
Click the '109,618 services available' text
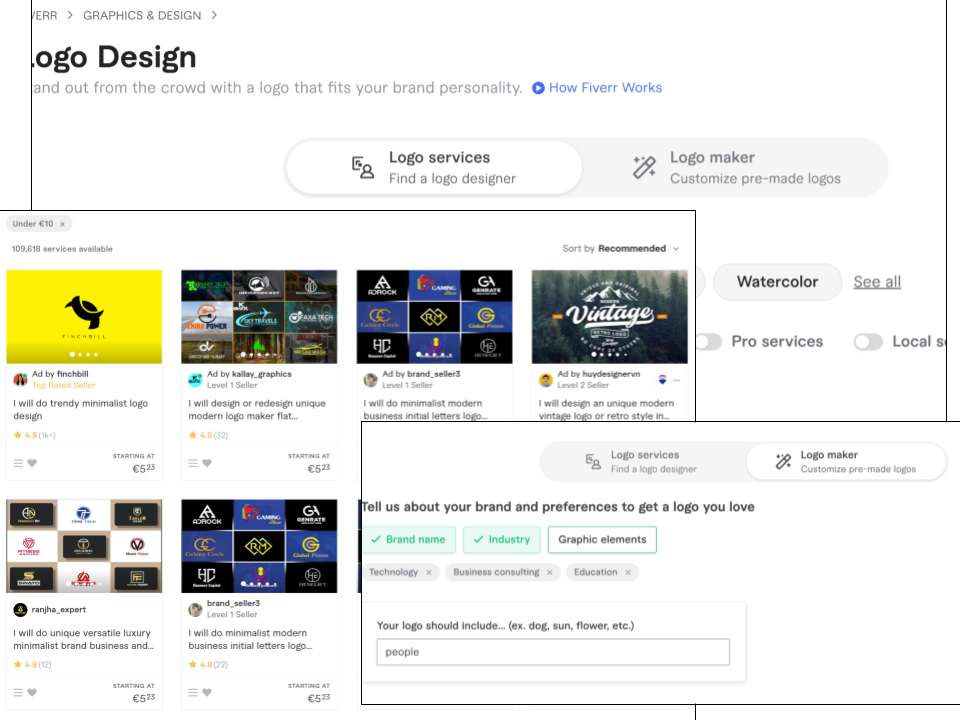pyautogui.click(x=62, y=249)
